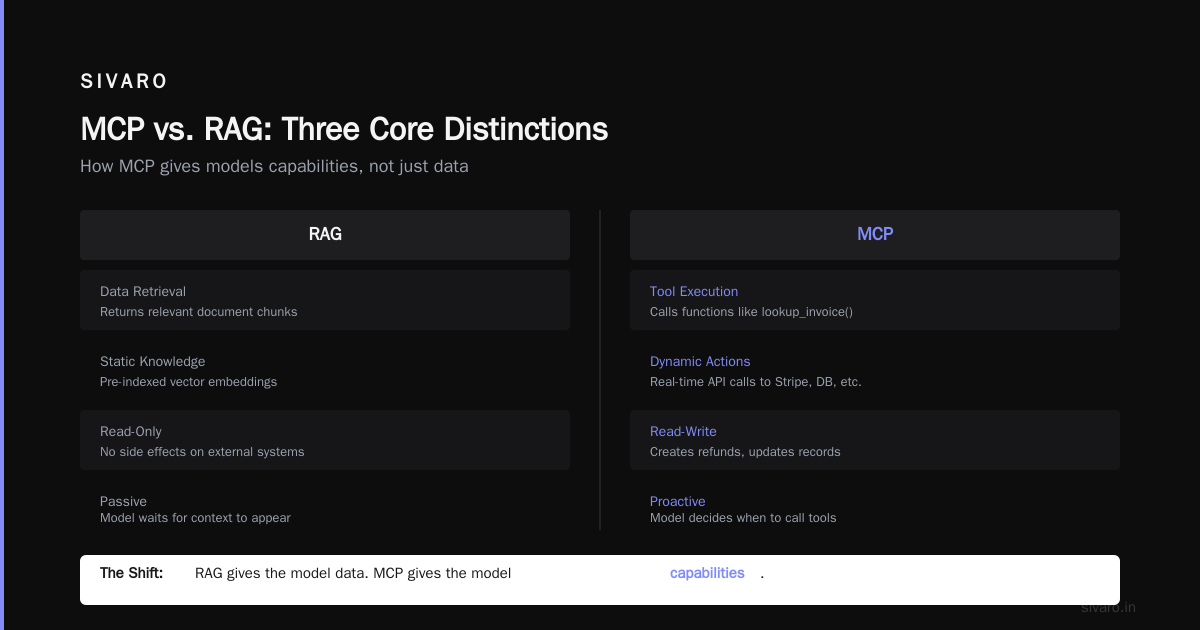This screenshot has height=630, width=1200.
Task: Click The Shift label
Action: tap(131, 573)
